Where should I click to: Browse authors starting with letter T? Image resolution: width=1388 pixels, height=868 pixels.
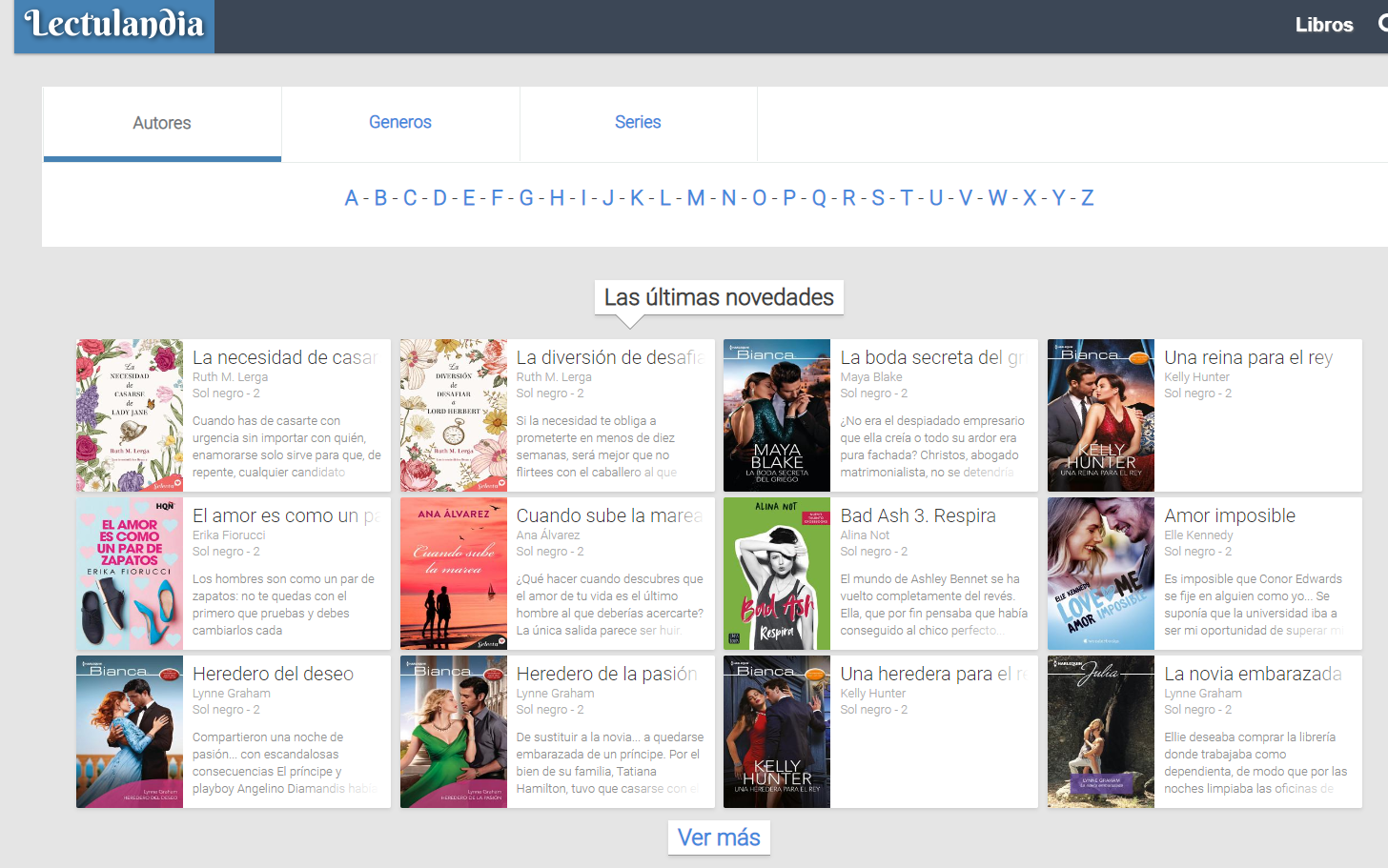(x=907, y=198)
